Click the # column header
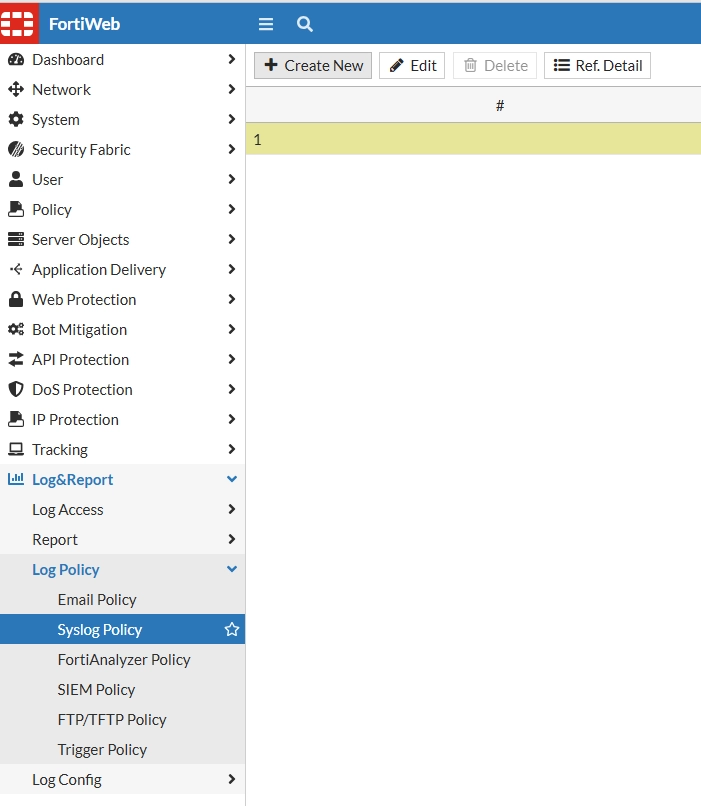Image resolution: width=701 pixels, height=806 pixels. [x=500, y=105]
